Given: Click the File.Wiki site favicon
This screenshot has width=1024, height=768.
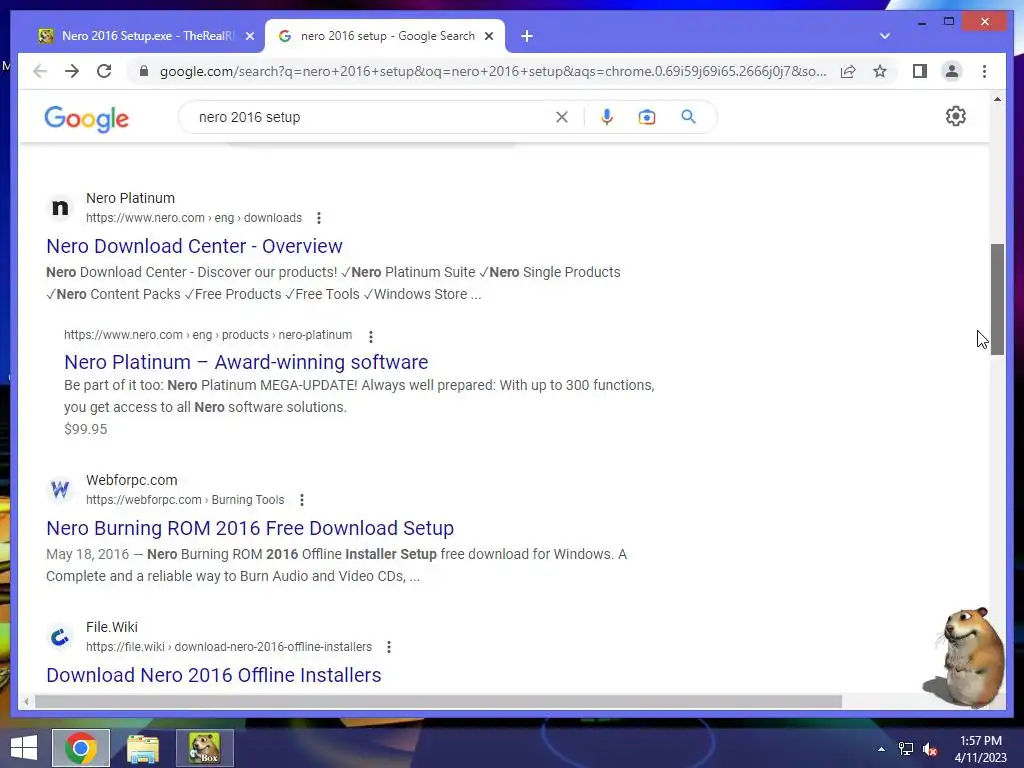Looking at the screenshot, I should point(60,637).
